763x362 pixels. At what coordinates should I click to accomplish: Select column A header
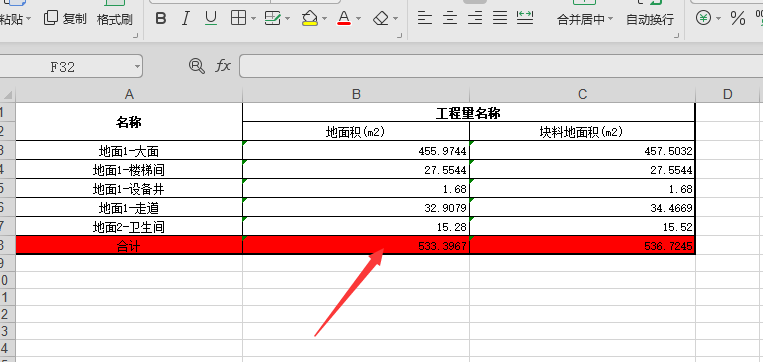[129, 94]
